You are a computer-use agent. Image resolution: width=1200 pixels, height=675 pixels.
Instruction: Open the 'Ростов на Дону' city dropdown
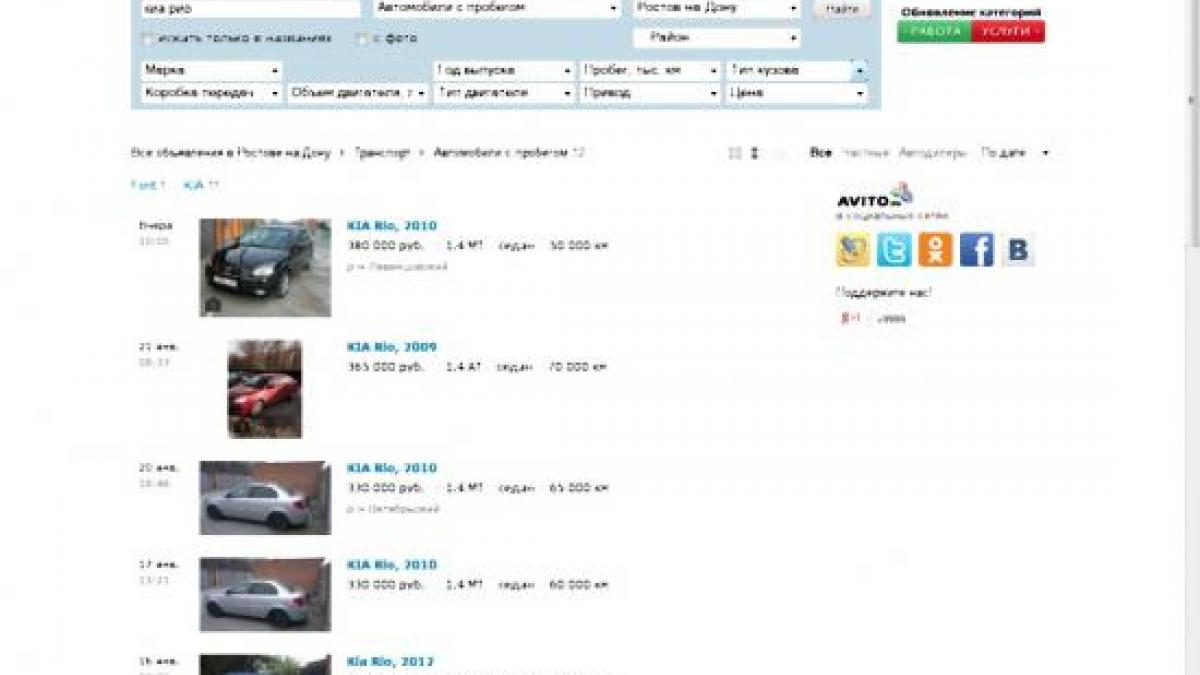717,8
